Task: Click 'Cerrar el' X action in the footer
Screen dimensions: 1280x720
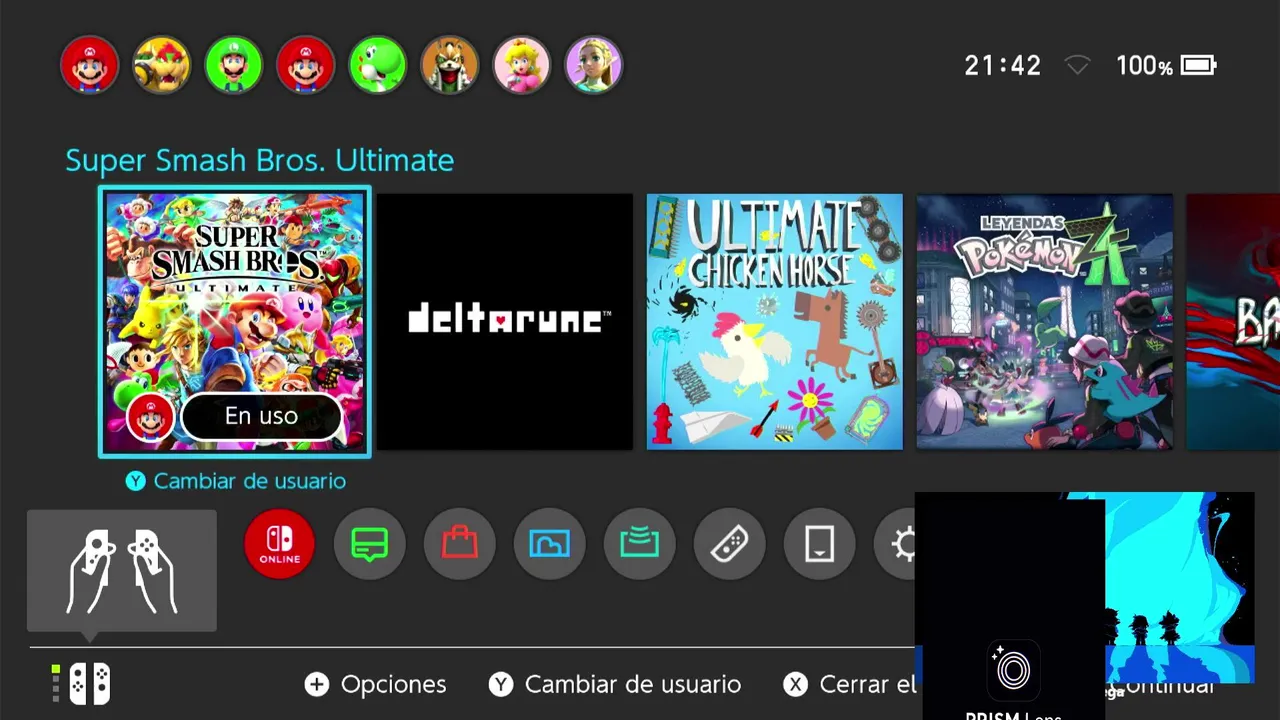Action: pyautogui.click(x=849, y=684)
